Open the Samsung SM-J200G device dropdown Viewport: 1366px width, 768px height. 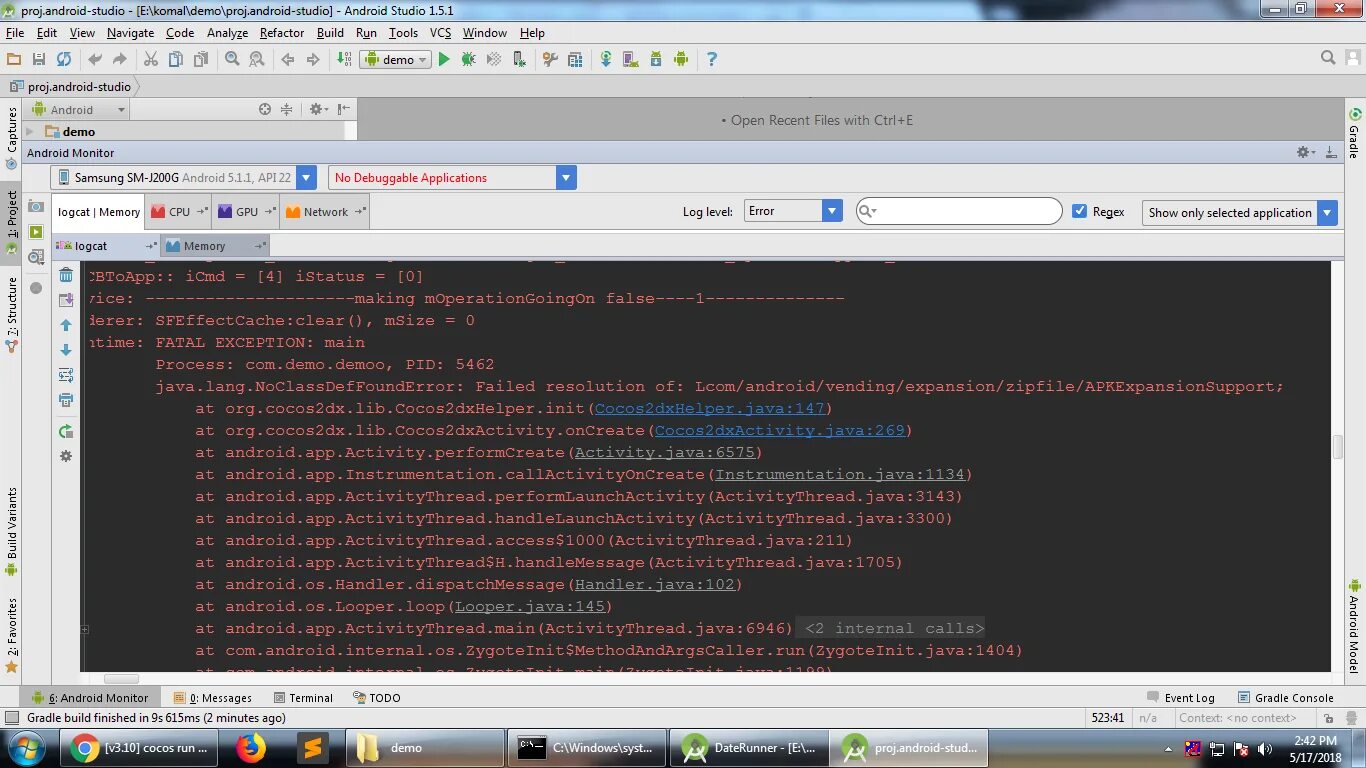point(184,178)
